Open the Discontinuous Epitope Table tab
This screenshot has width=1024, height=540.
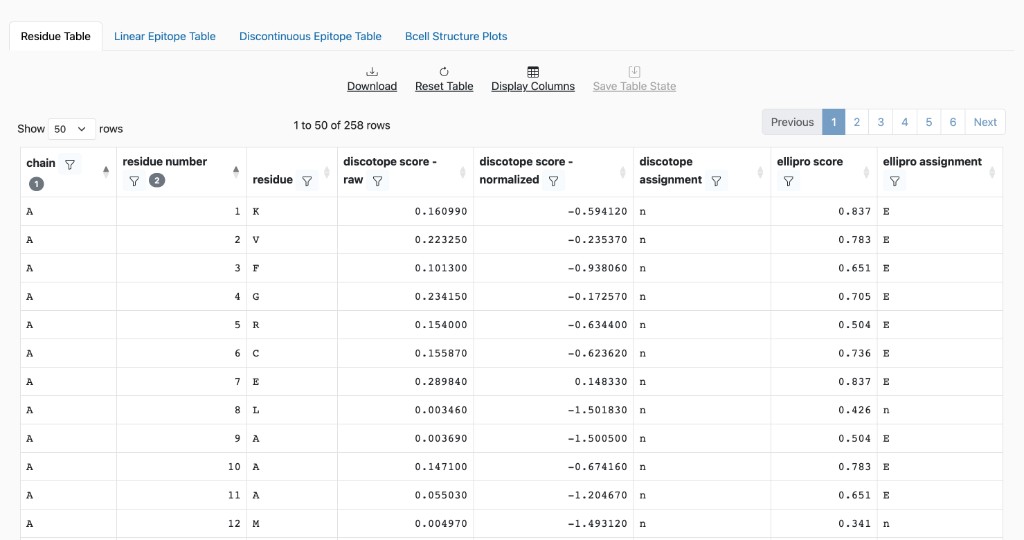310,36
